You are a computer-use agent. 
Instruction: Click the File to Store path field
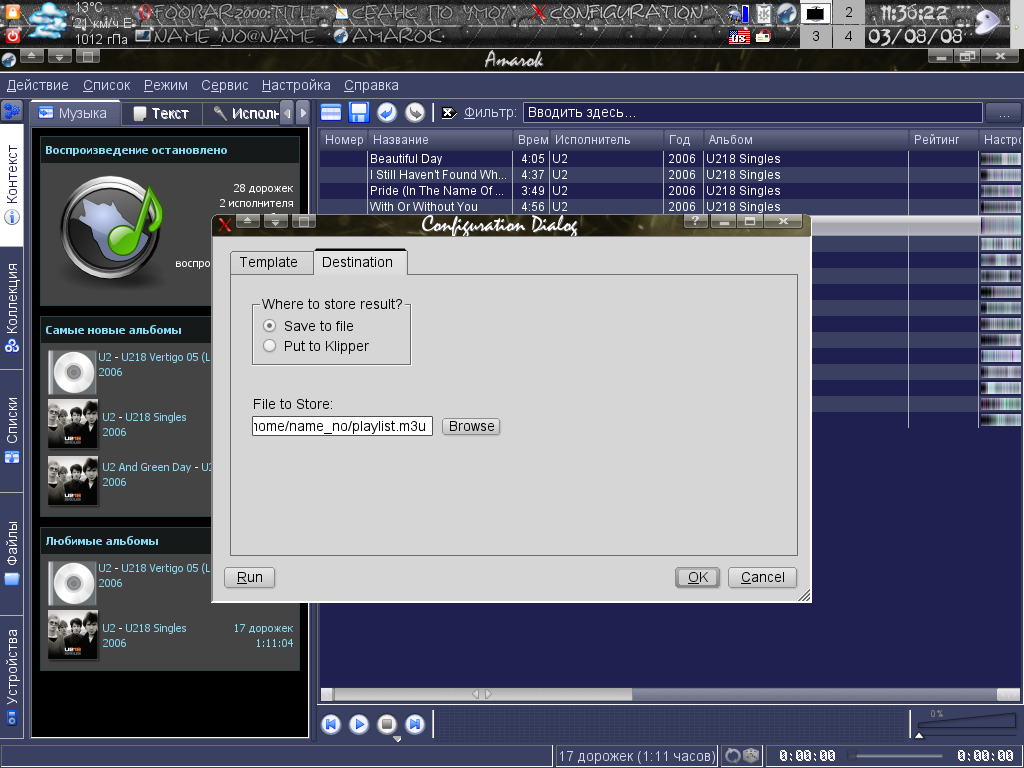[x=342, y=426]
